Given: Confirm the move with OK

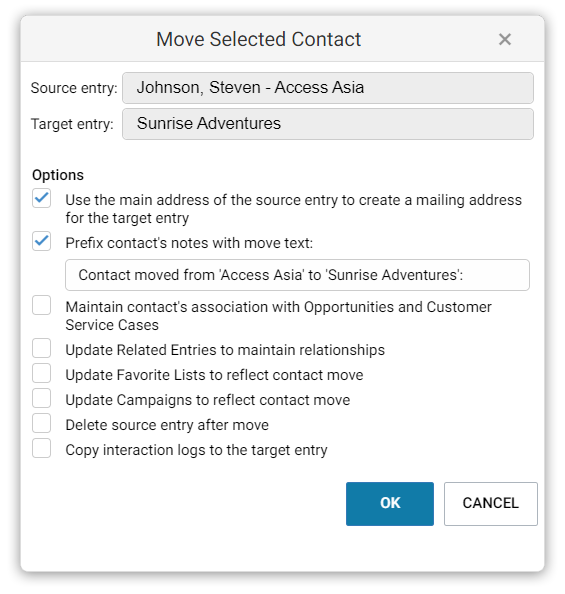Looking at the screenshot, I should 390,503.
